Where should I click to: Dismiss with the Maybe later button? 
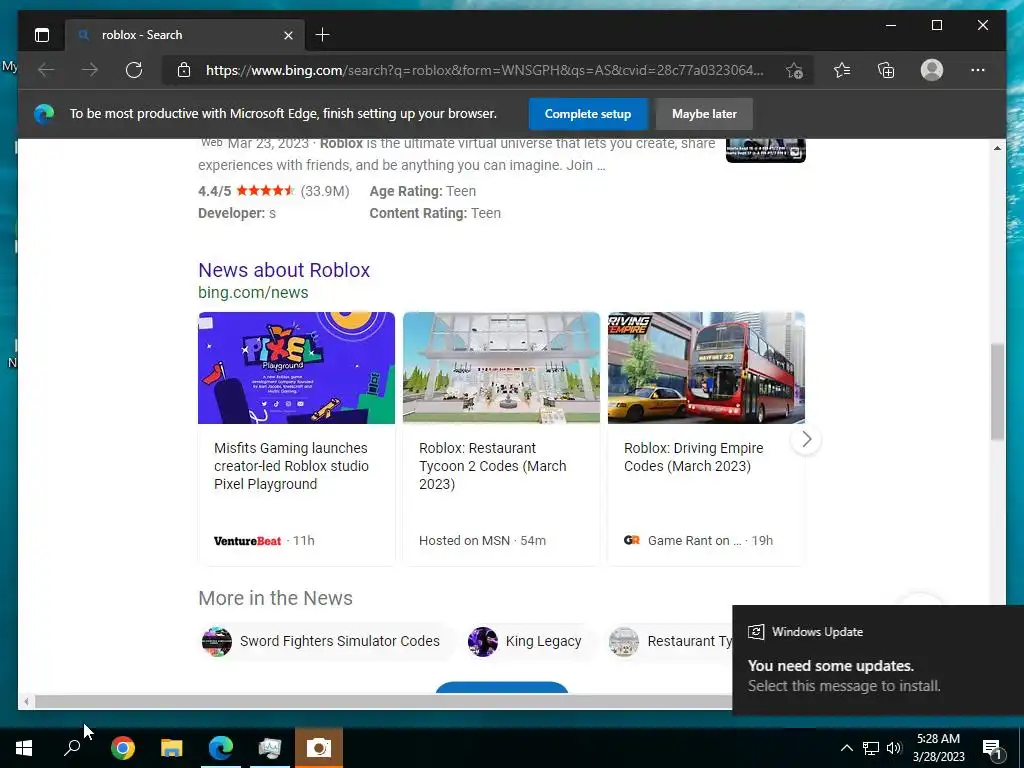tap(704, 114)
